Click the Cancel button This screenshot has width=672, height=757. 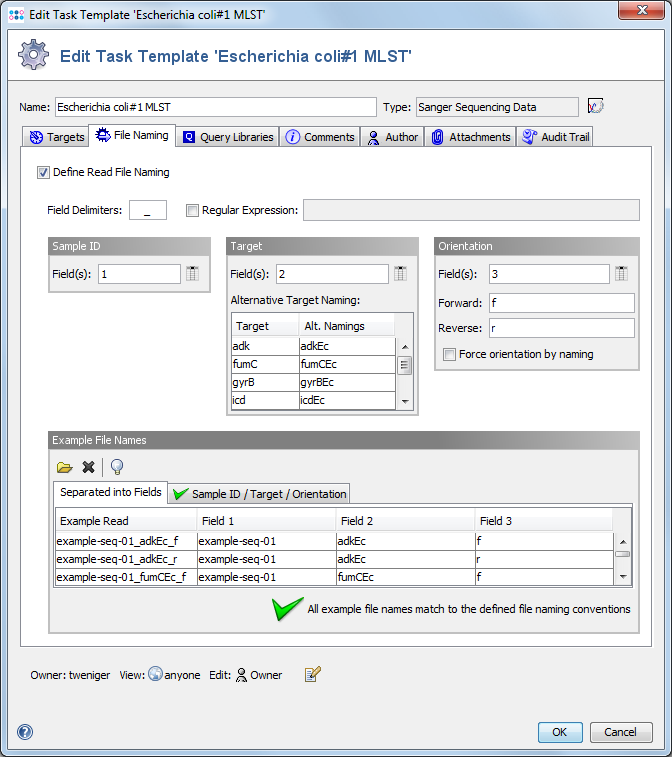[x=621, y=732]
